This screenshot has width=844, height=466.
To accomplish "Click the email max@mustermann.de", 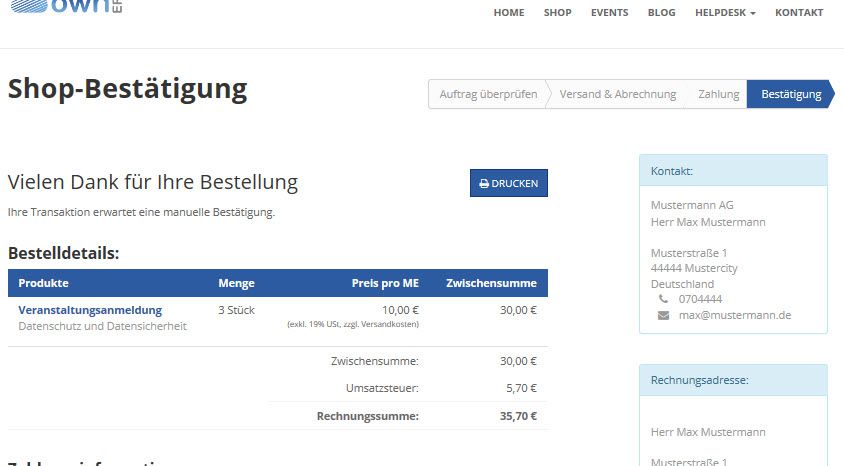I will point(735,315).
